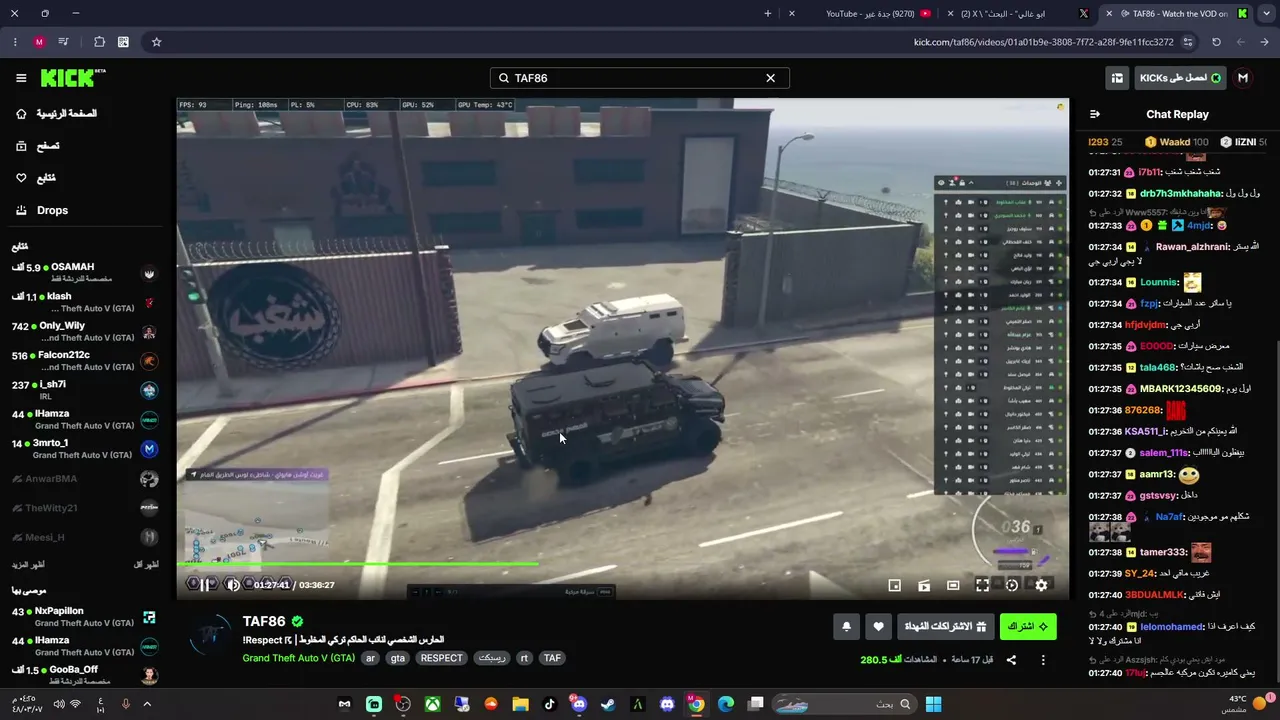Open the home page from the sidebar
Viewport: 1280px width, 720px height.
coord(56,114)
